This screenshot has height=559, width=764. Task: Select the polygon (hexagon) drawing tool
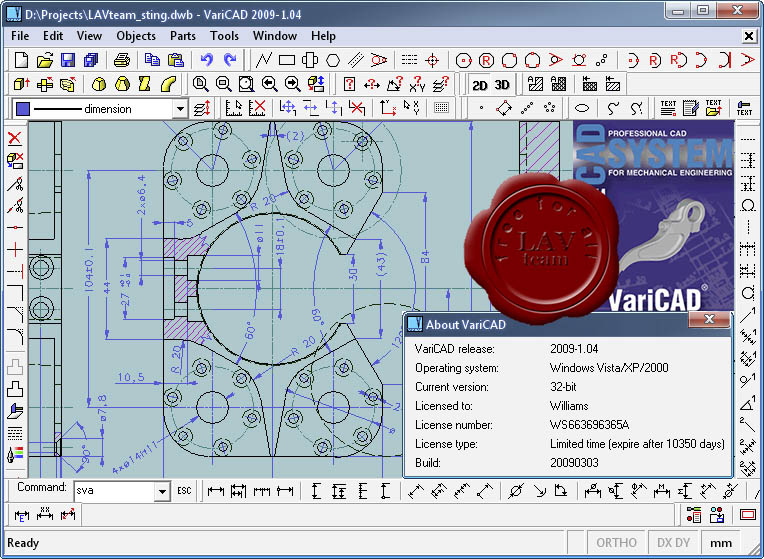[x=333, y=60]
